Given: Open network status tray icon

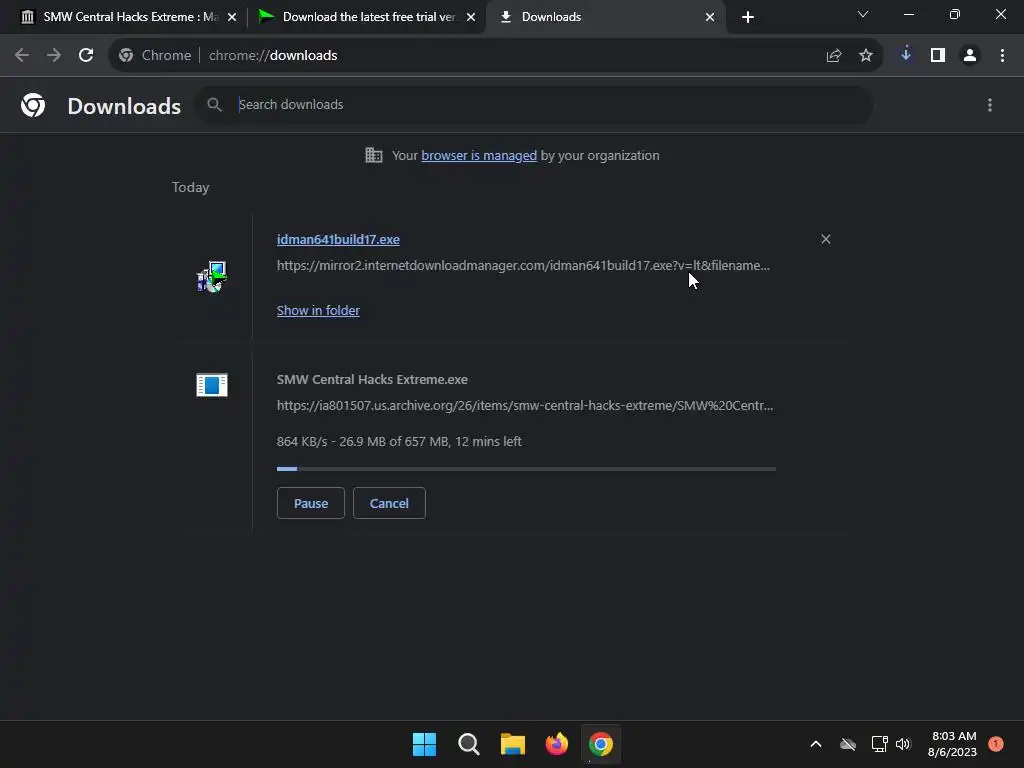Looking at the screenshot, I should coord(879,744).
